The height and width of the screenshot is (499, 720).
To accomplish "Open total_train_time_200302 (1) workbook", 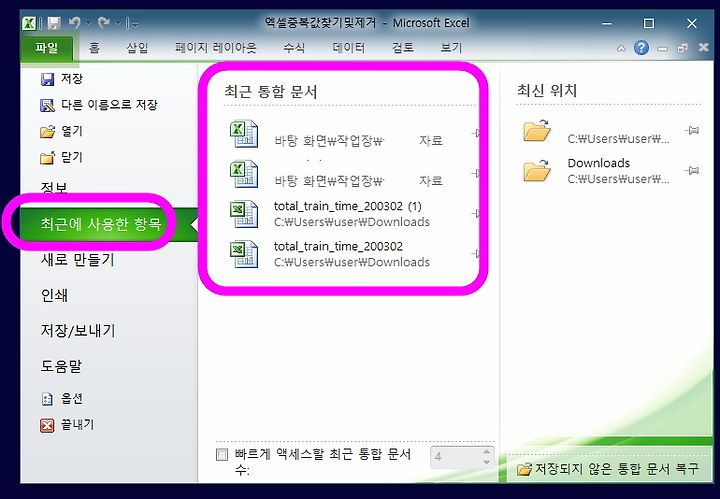I will coord(351,214).
